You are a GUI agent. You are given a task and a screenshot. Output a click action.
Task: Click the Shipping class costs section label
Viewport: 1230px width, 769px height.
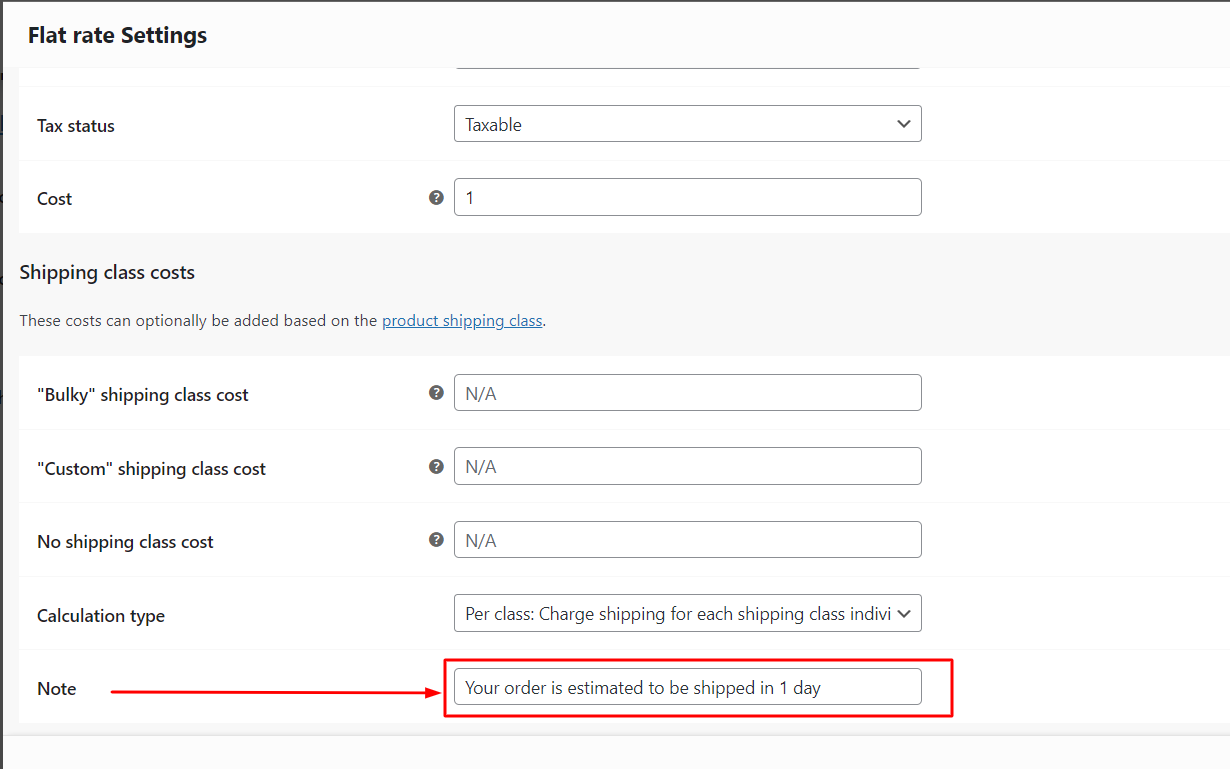(107, 271)
